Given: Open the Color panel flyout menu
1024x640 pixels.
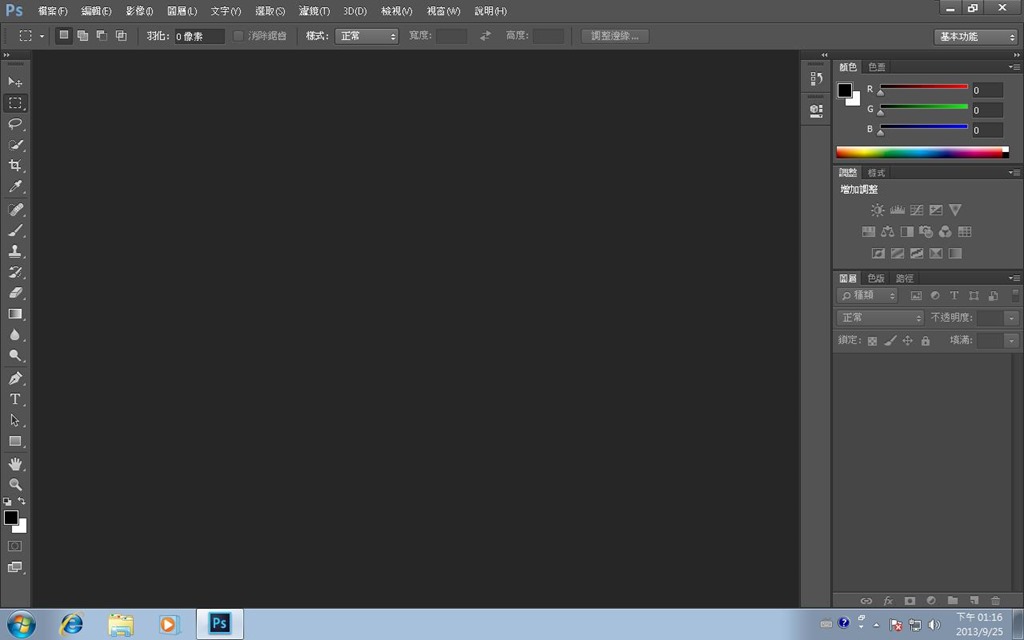Looking at the screenshot, I should point(1014,67).
